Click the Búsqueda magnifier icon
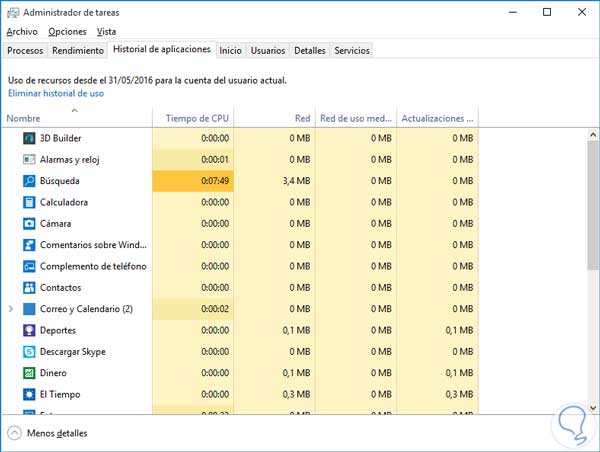Viewport: 600px width, 452px height. coord(29,181)
